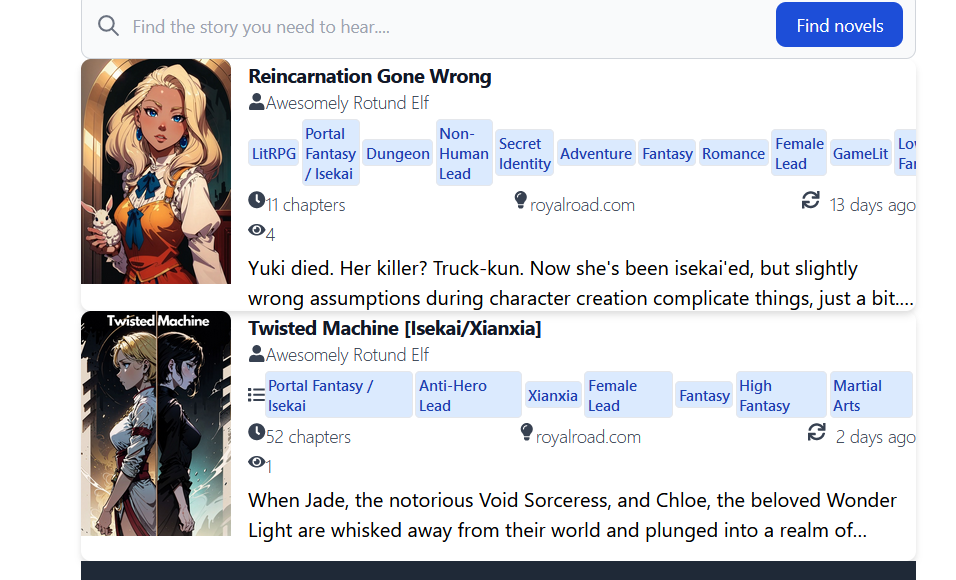The image size is (956, 580).
Task: Open the Reincarnation Gone Wrong cover thumbnail
Action: [156, 171]
